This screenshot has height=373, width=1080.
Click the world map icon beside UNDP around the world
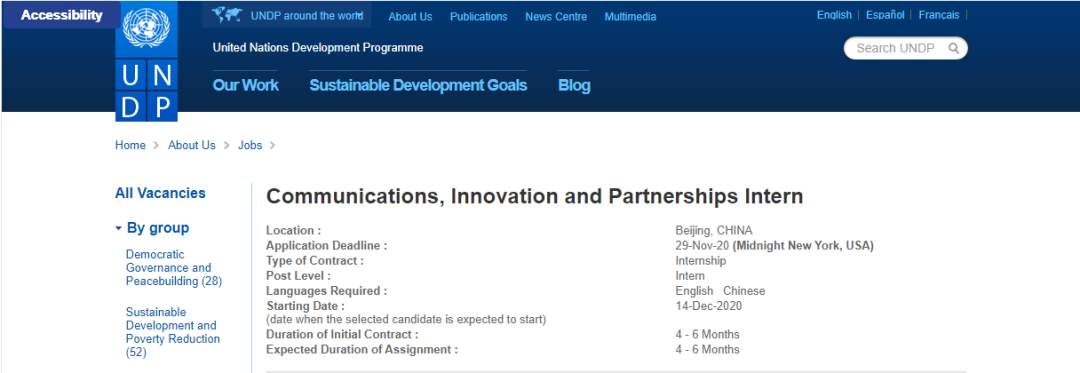point(228,14)
